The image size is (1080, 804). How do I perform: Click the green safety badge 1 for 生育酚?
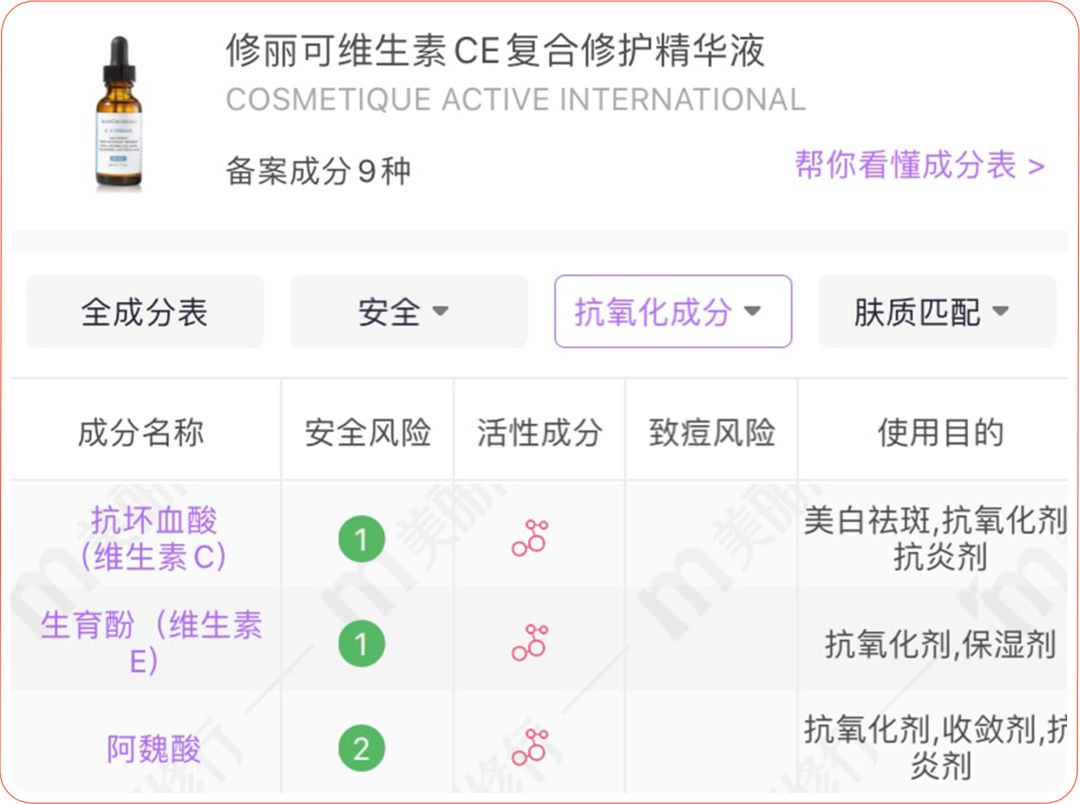click(x=362, y=643)
